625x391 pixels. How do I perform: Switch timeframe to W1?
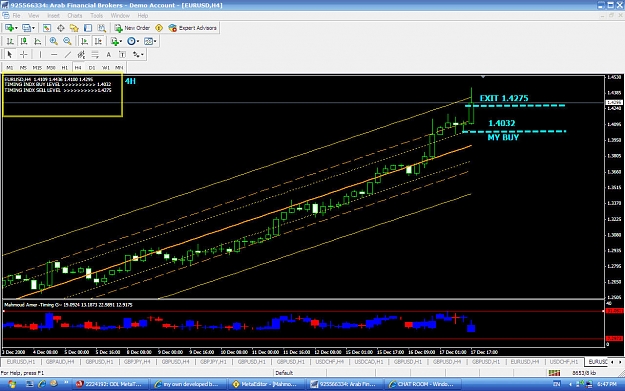106,68
